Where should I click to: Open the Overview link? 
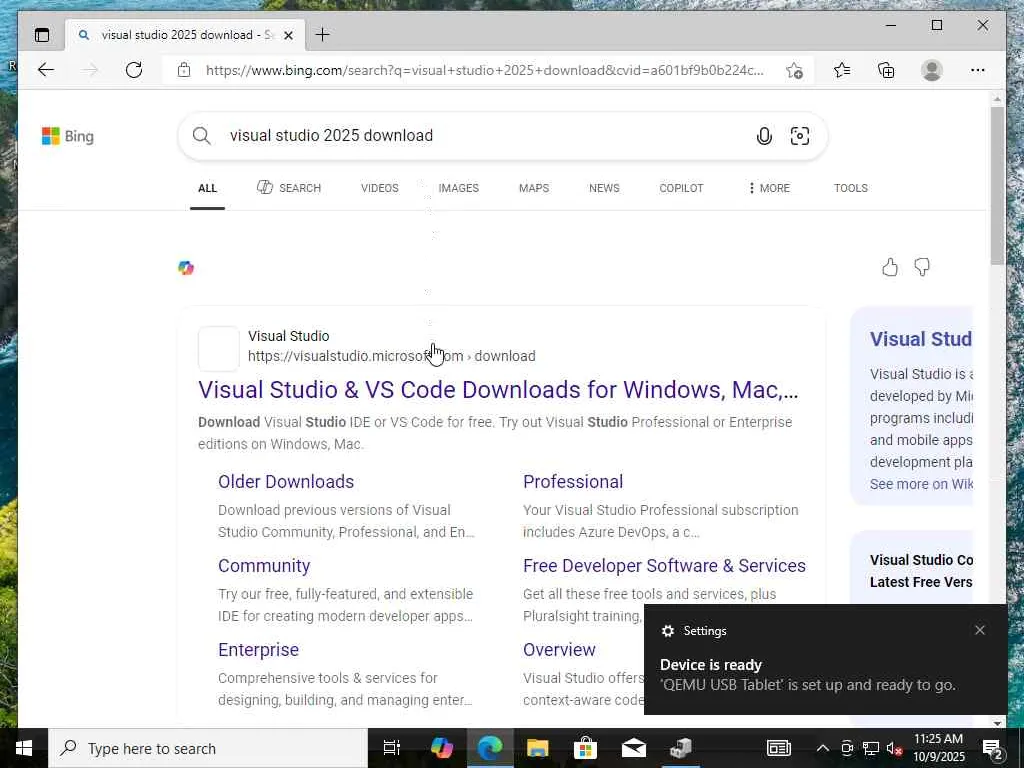559,650
